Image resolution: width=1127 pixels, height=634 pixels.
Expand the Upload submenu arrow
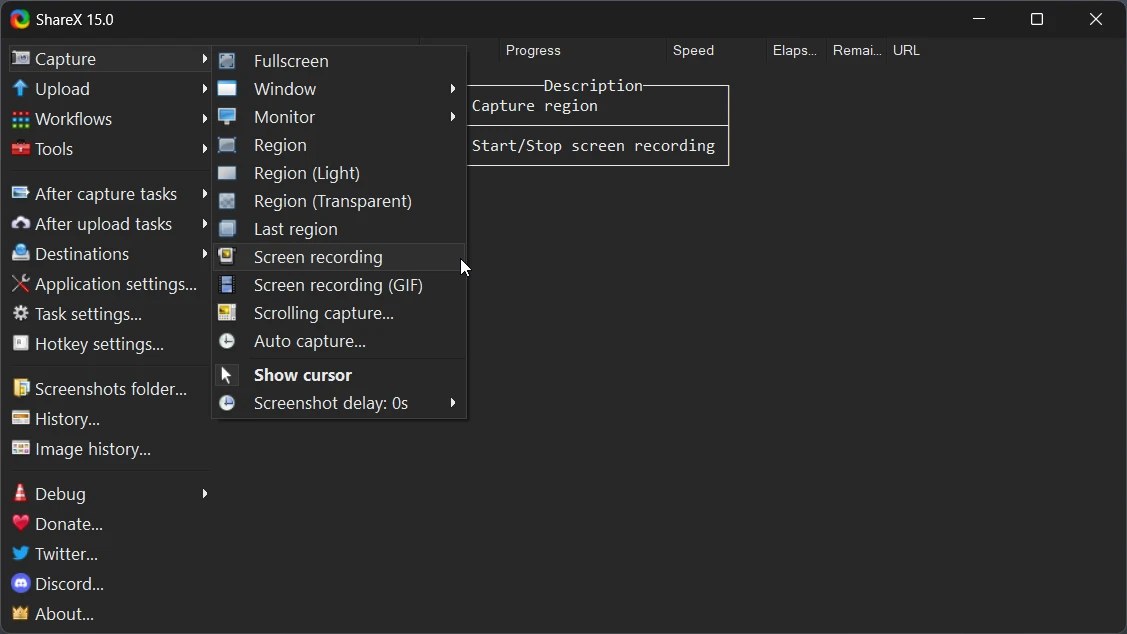[205, 88]
